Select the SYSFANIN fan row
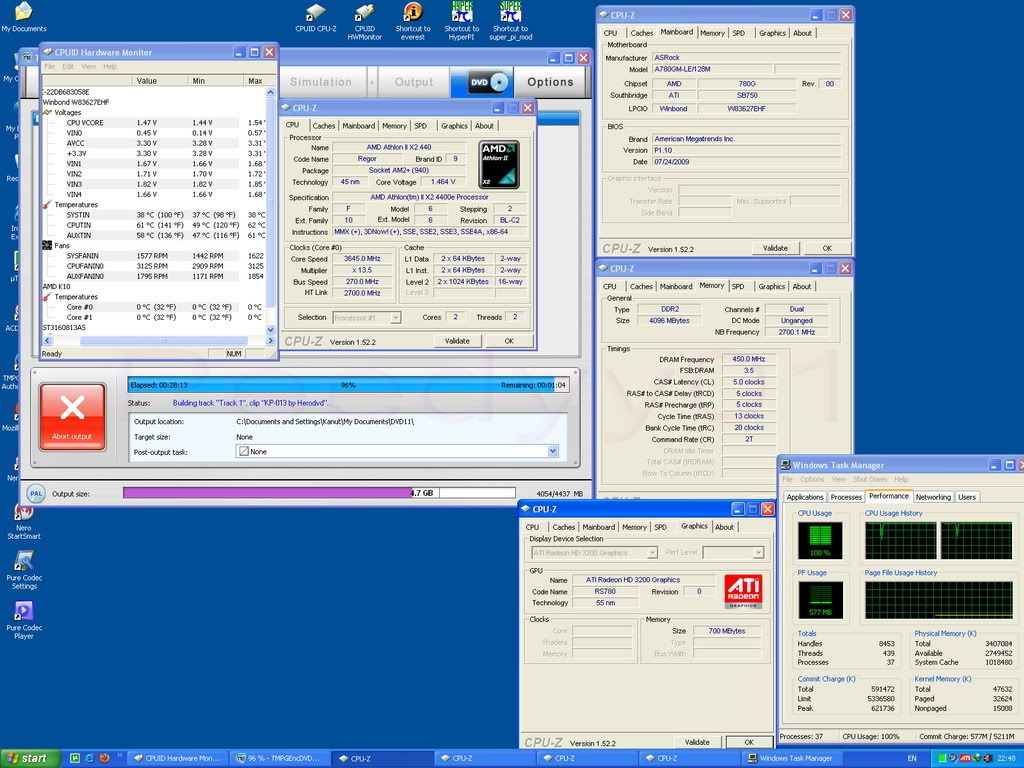1024x768 pixels. point(153,256)
